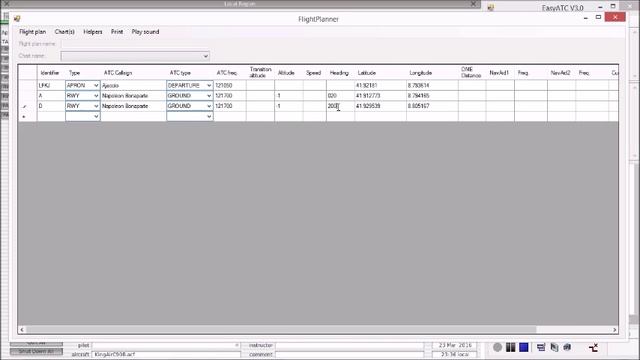
Task: Click the 41.929539 latitude cell
Action: coord(380,106)
